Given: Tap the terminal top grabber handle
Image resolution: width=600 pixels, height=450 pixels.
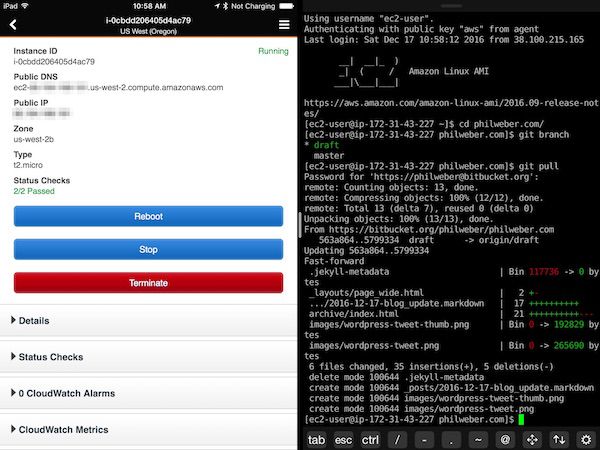Looking at the screenshot, I should (x=452, y=6).
